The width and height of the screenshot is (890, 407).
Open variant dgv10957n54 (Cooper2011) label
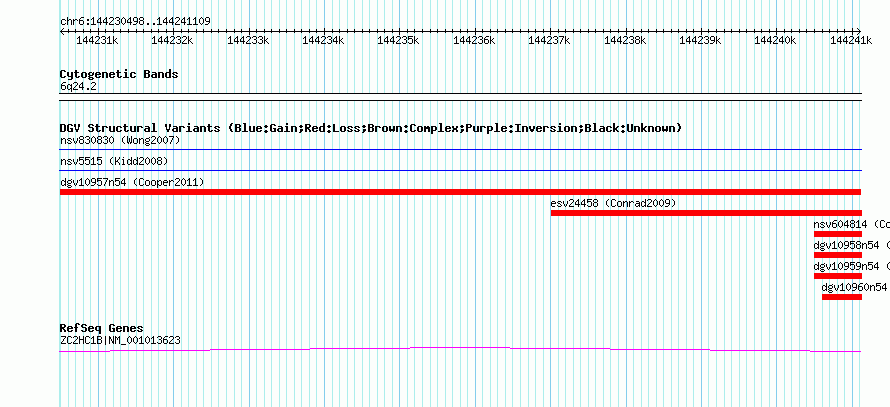point(132,182)
